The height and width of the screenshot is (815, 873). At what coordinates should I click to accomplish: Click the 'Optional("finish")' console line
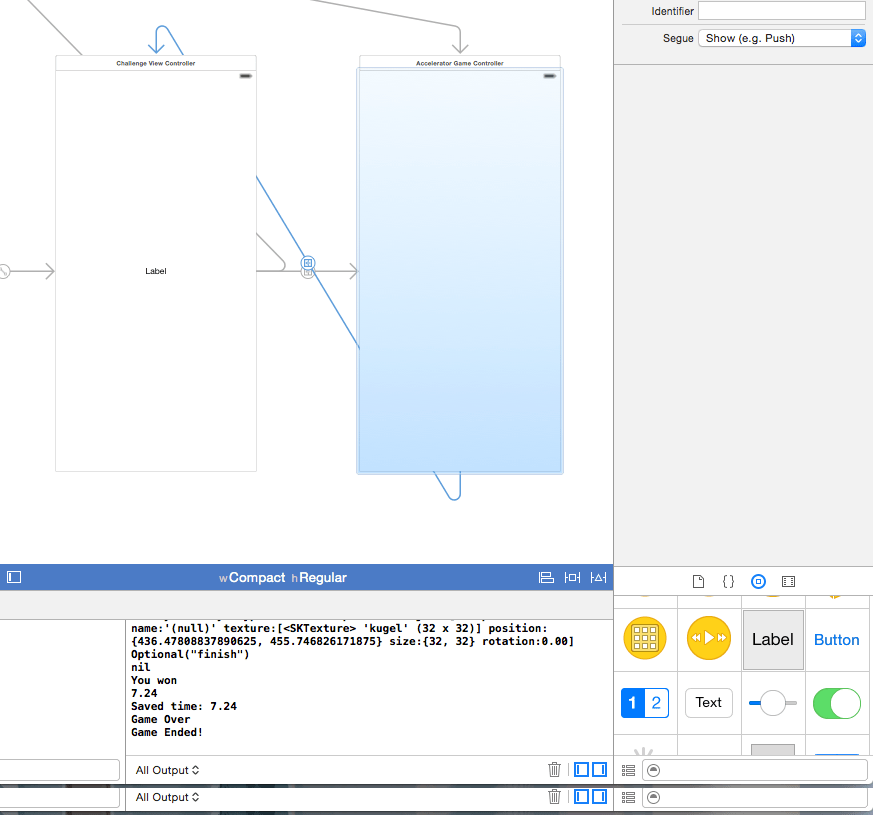[x=190, y=654]
